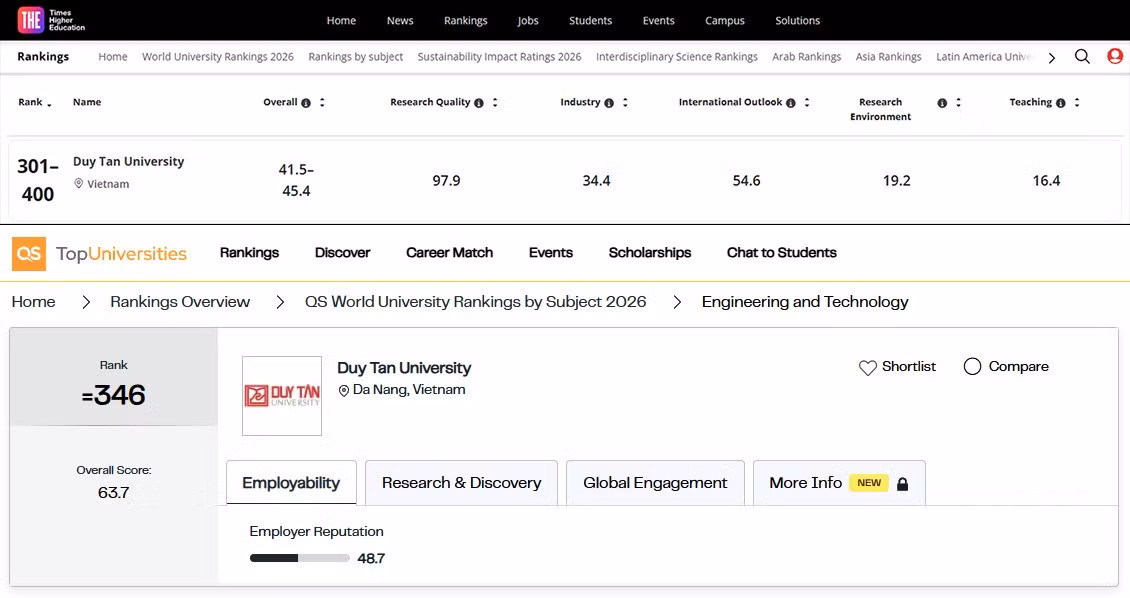Click the Shortlist heart icon
Image resolution: width=1130 pixels, height=598 pixels.
click(x=868, y=367)
